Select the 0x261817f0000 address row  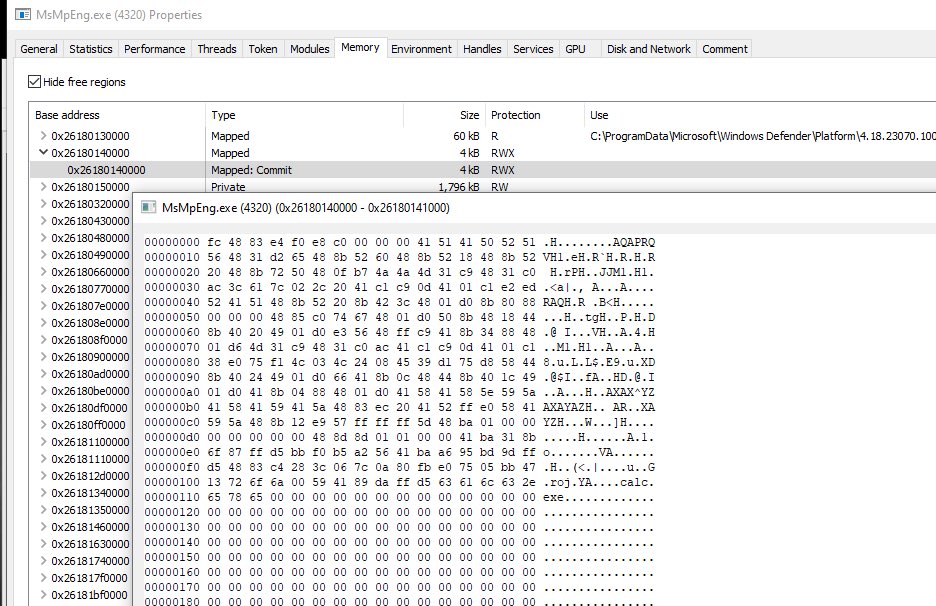pyautogui.click(x=90, y=578)
